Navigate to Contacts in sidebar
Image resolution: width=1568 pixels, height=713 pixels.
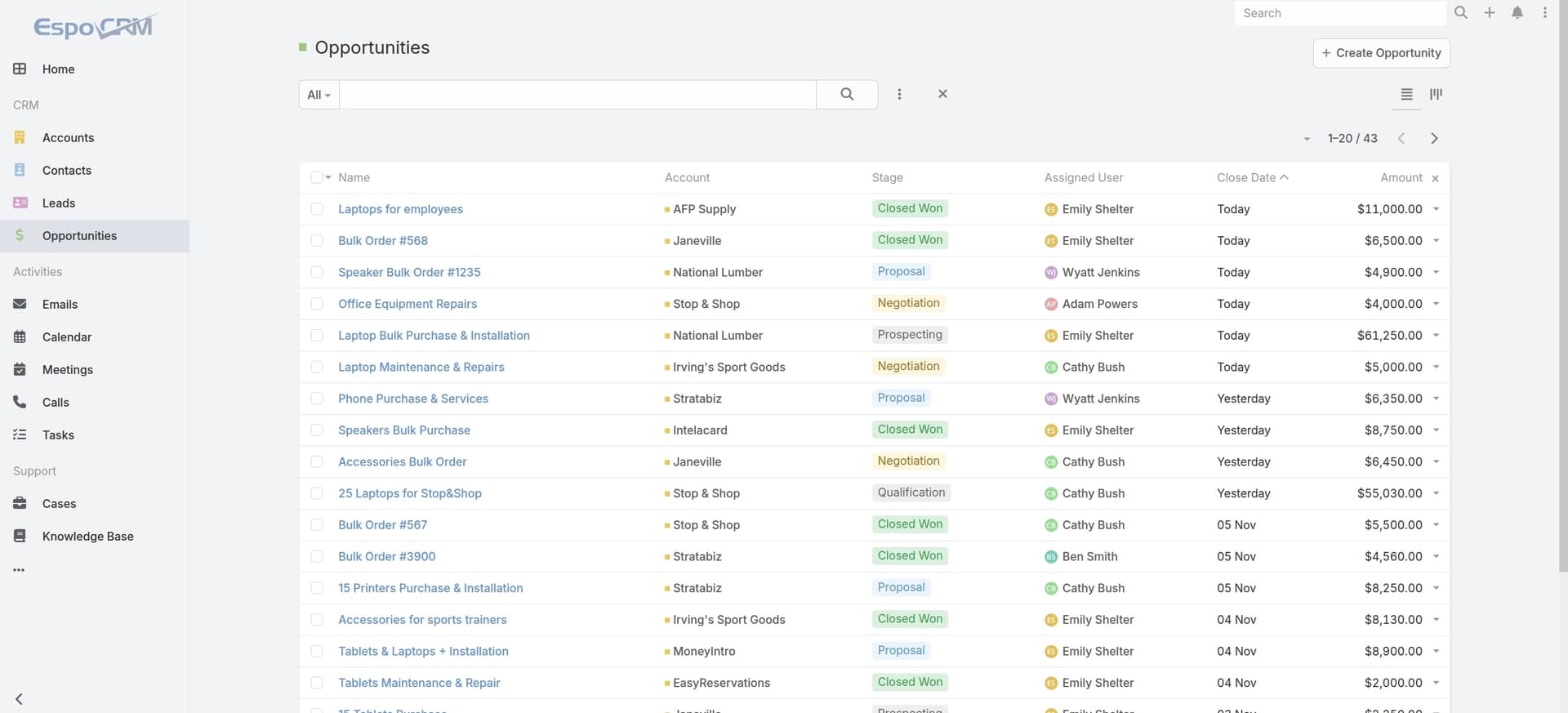[x=67, y=170]
